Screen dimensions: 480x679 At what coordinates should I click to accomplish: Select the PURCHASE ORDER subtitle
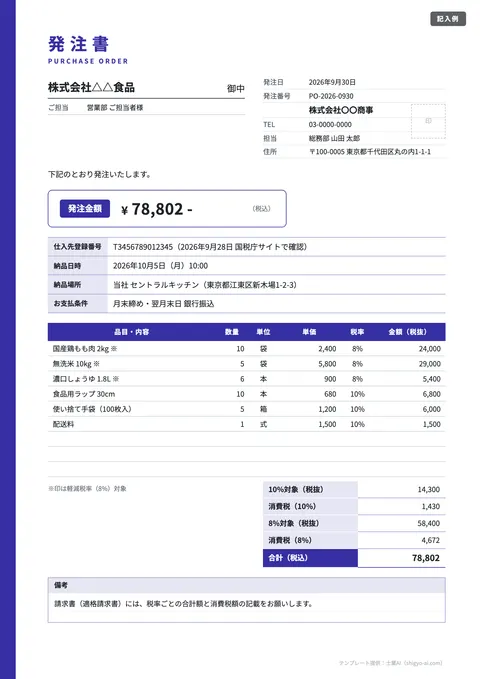[88, 61]
